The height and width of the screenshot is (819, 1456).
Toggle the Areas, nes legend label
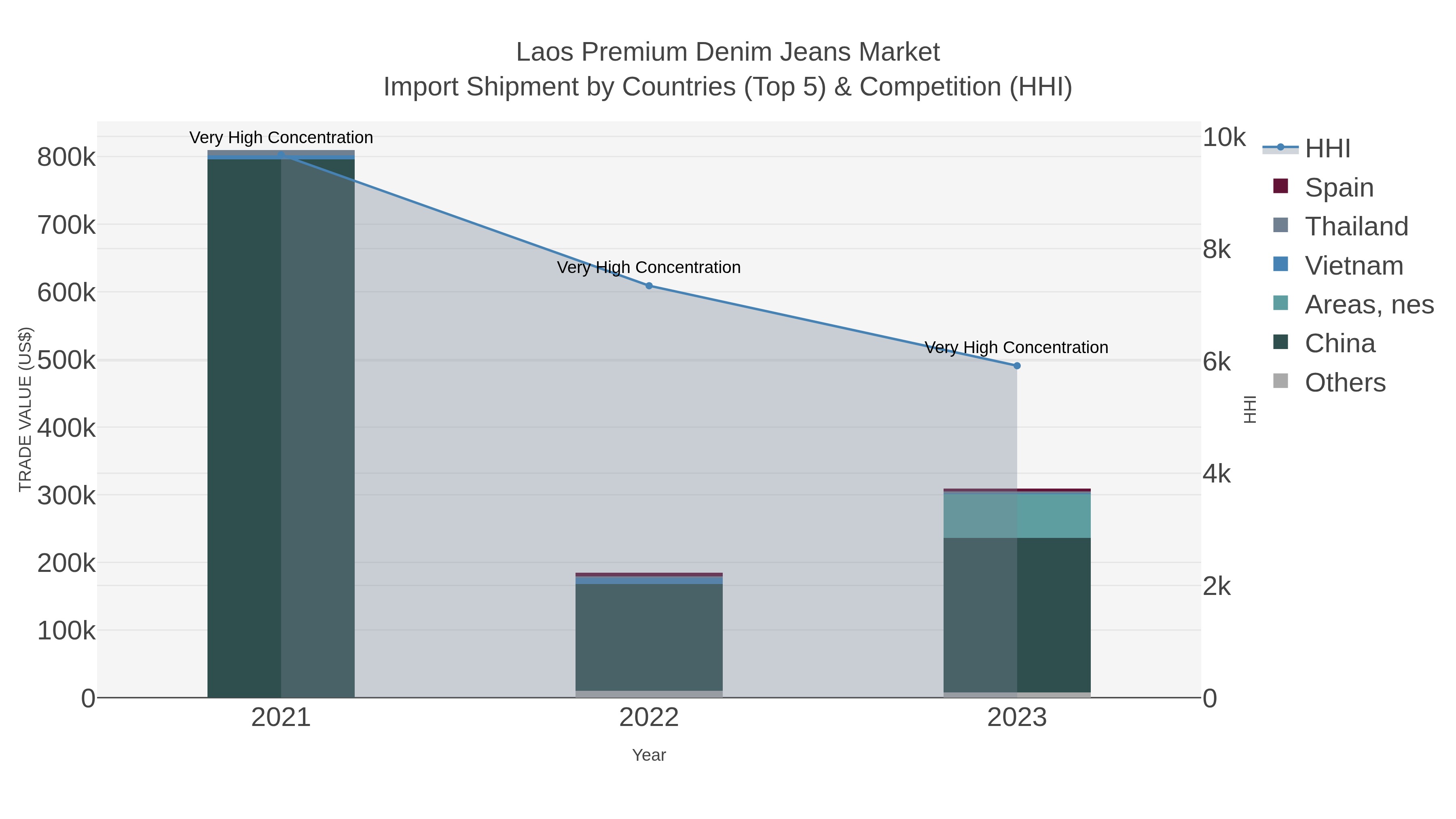1369,305
